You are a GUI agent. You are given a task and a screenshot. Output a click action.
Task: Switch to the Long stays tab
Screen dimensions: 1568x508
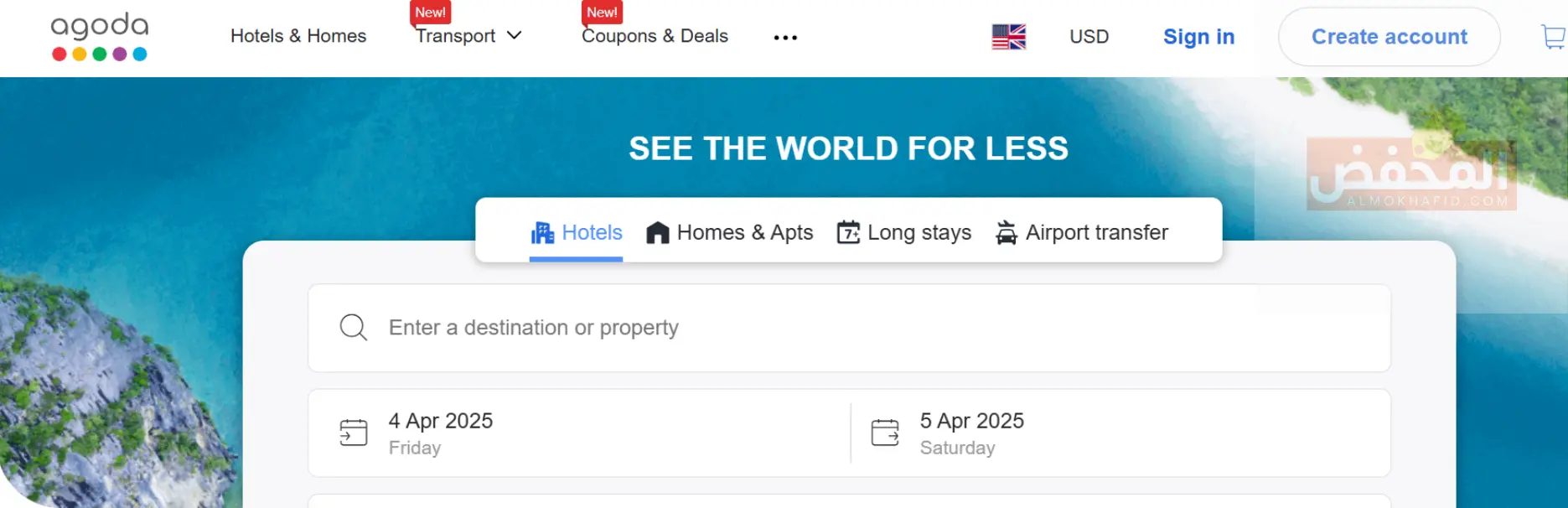tap(905, 233)
